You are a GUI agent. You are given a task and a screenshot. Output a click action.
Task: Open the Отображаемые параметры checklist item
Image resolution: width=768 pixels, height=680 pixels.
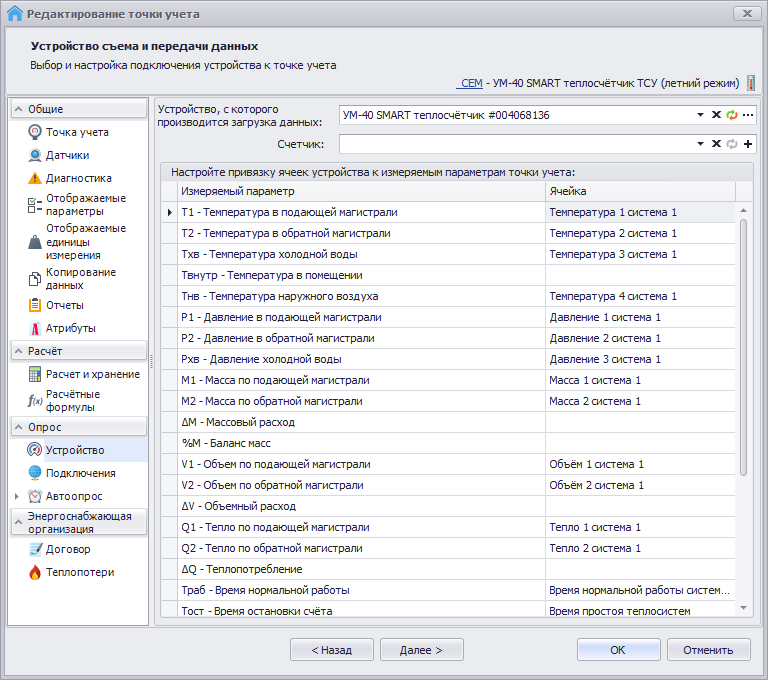(85, 205)
